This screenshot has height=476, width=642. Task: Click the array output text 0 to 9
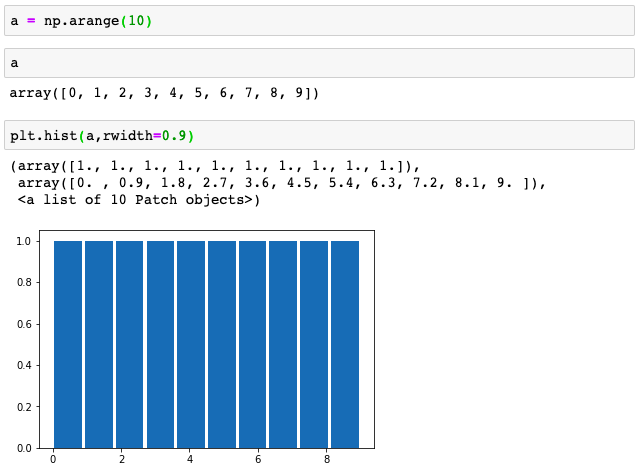coord(164,93)
